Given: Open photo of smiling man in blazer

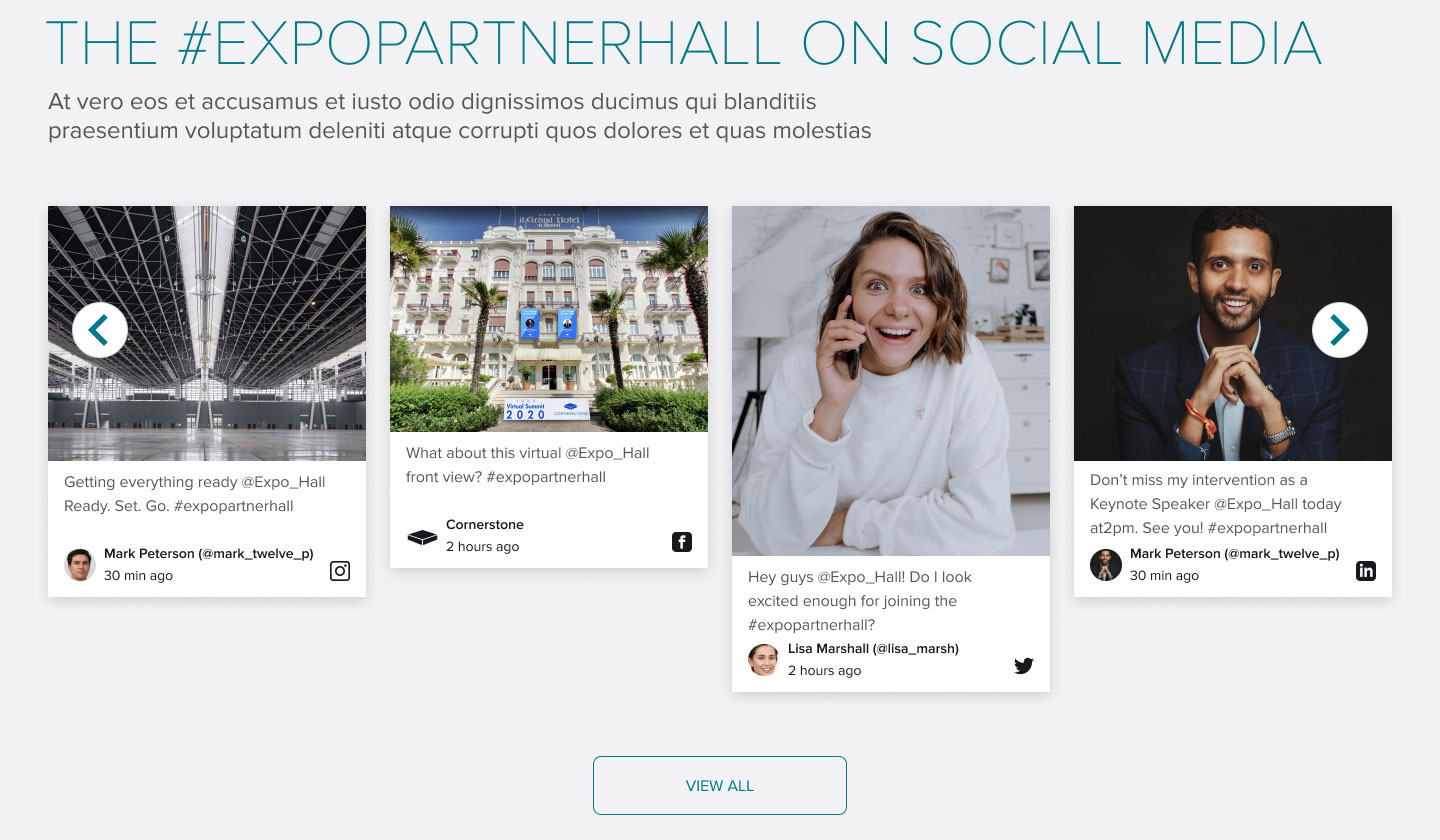Looking at the screenshot, I should 1233,333.
